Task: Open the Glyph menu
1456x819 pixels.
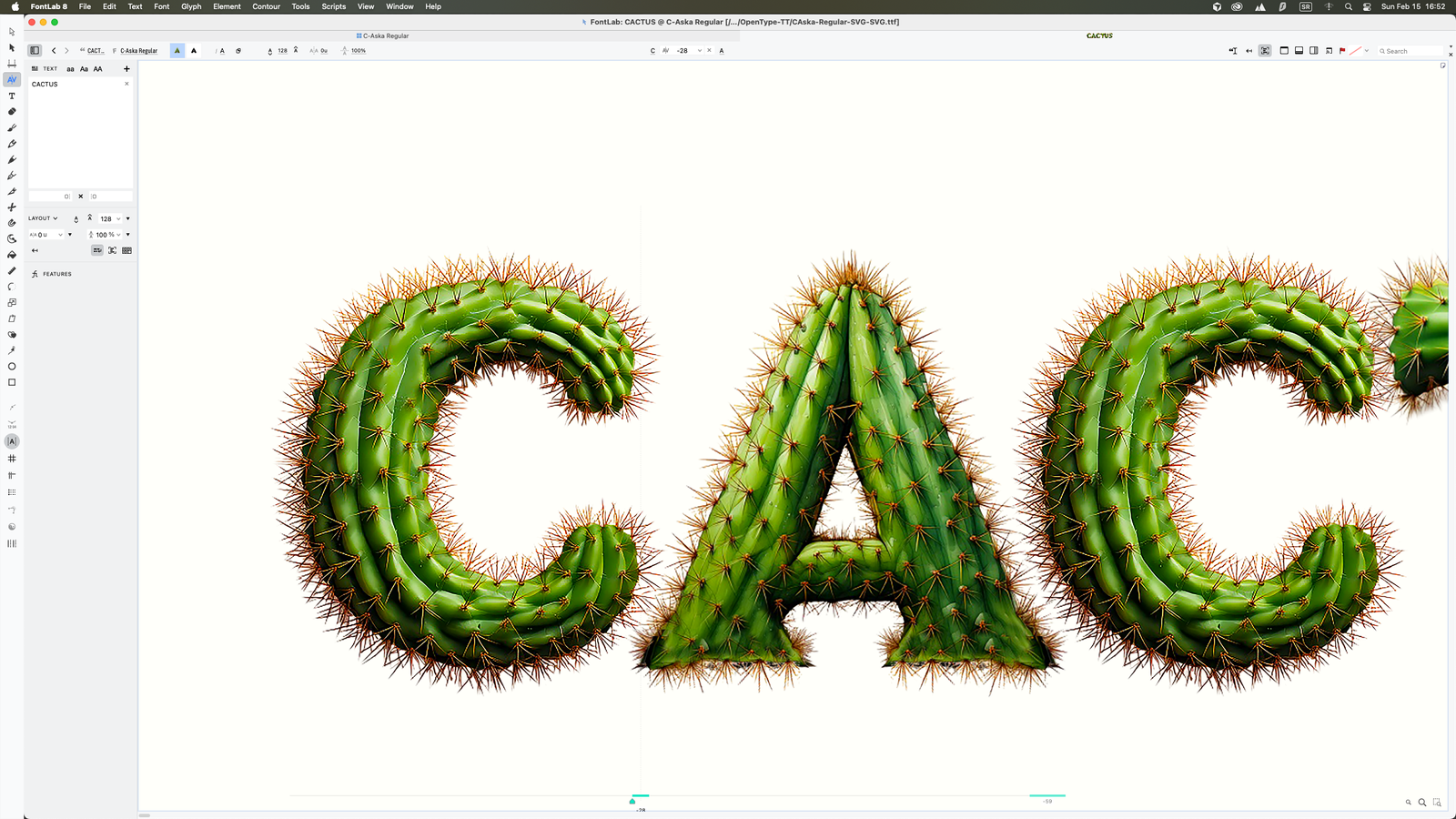Action: coord(191,6)
